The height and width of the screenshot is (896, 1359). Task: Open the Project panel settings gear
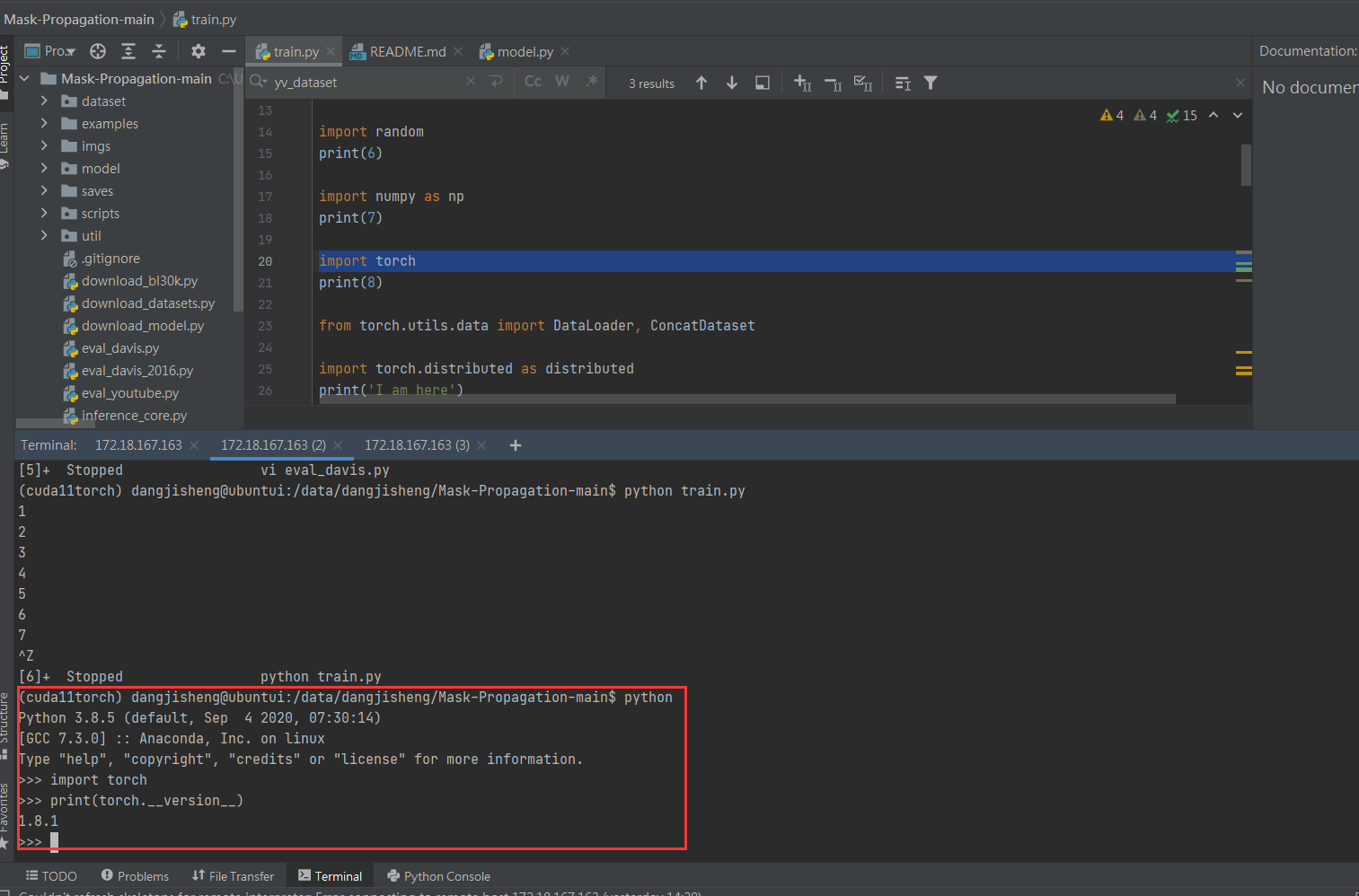pyautogui.click(x=198, y=51)
